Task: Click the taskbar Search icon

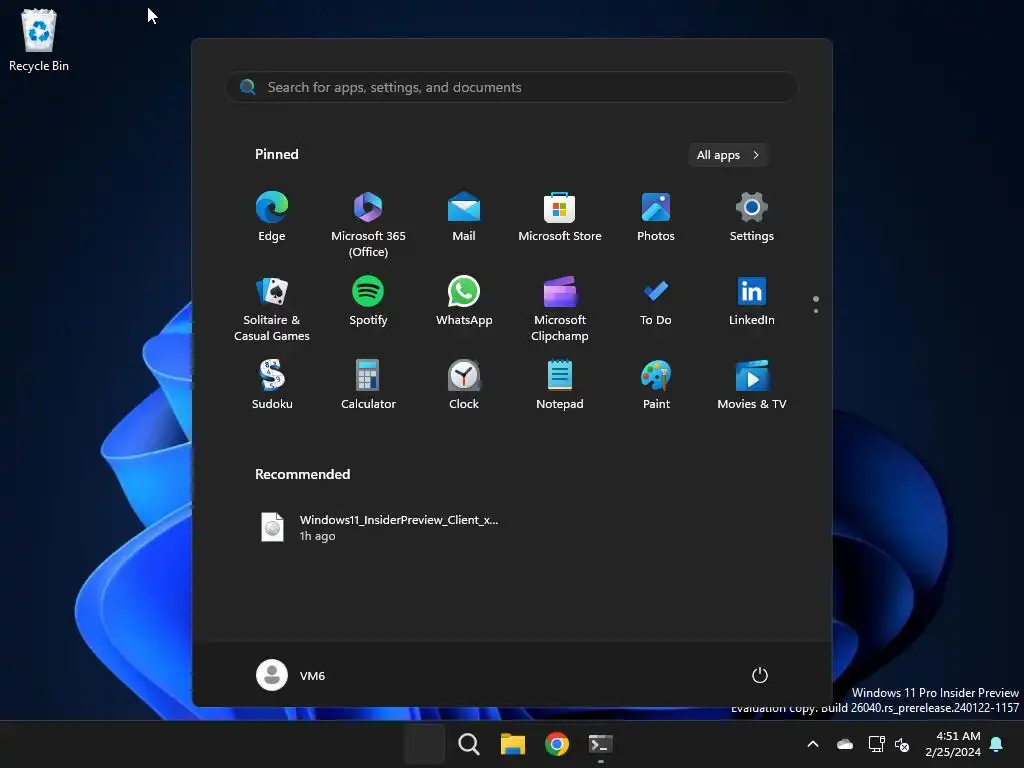Action: (x=468, y=744)
